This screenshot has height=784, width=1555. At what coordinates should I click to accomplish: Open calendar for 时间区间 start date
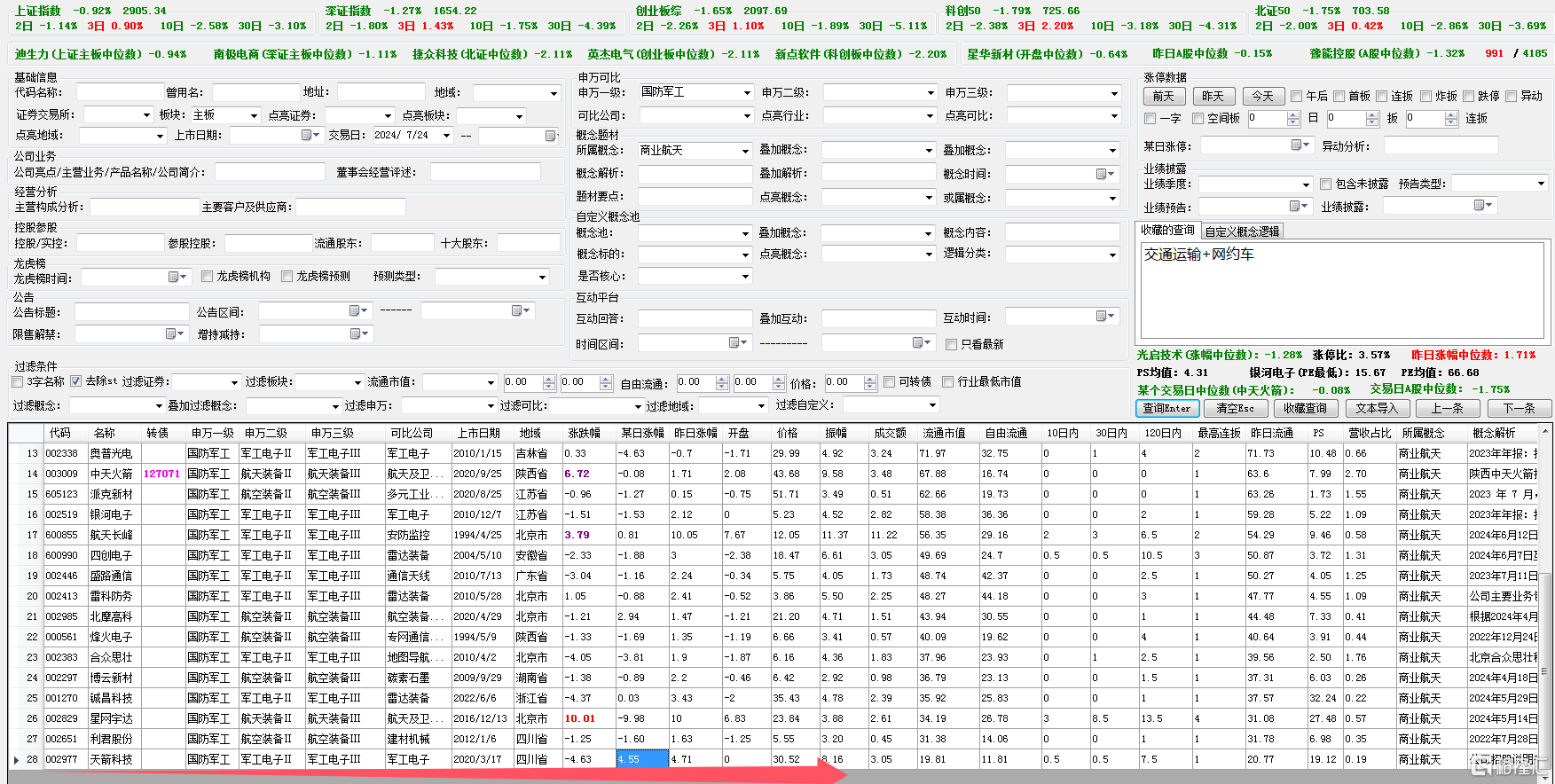[737, 342]
